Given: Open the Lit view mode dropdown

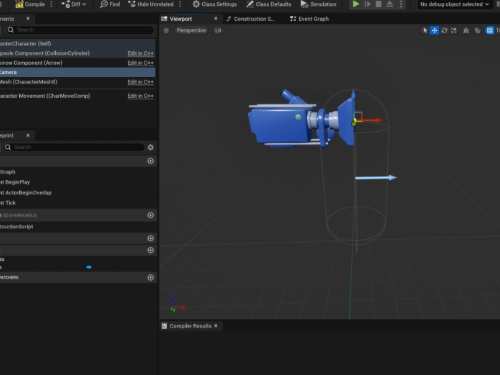Looking at the screenshot, I should click(x=218, y=30).
